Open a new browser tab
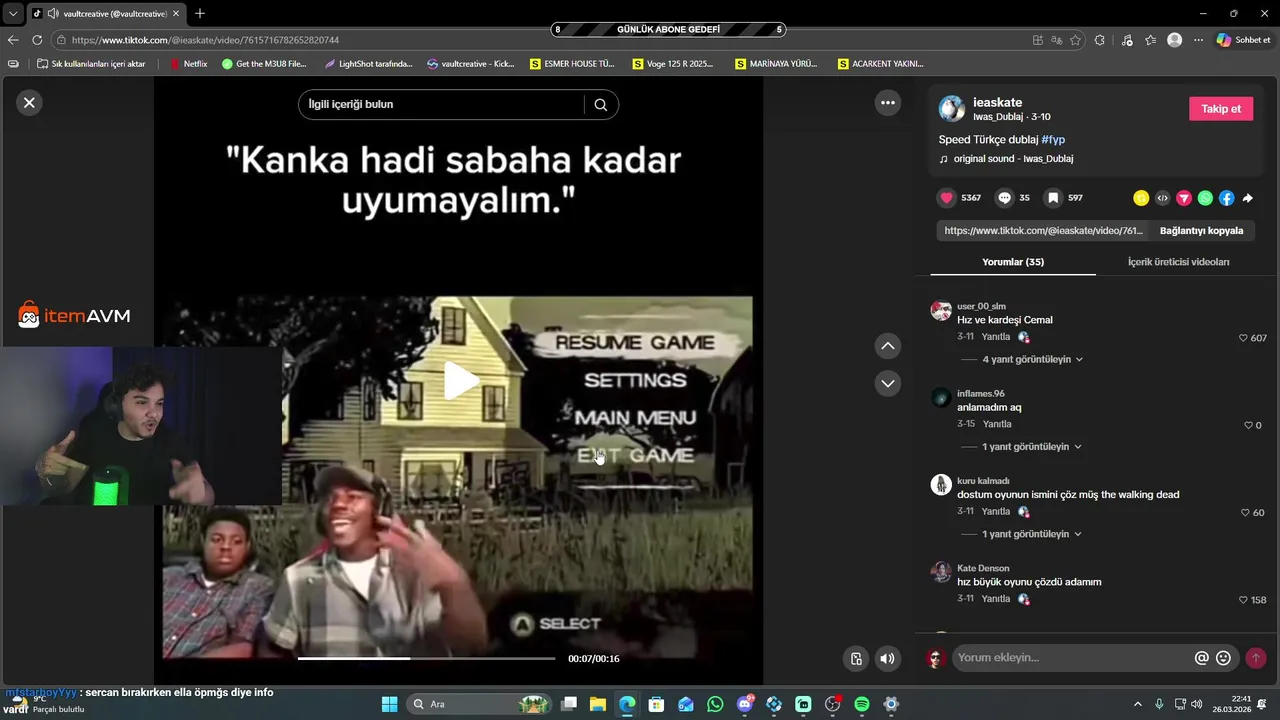This screenshot has height=720, width=1280. [x=200, y=13]
